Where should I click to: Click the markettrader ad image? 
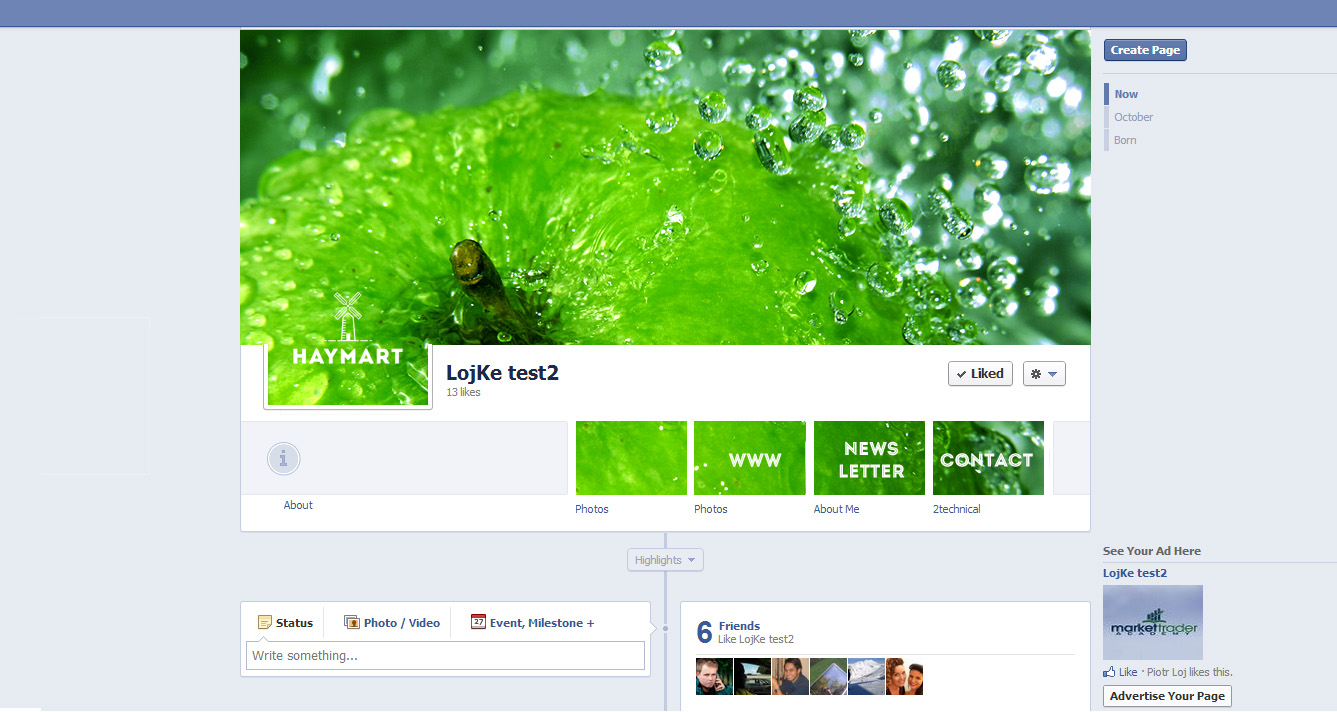(x=1153, y=623)
